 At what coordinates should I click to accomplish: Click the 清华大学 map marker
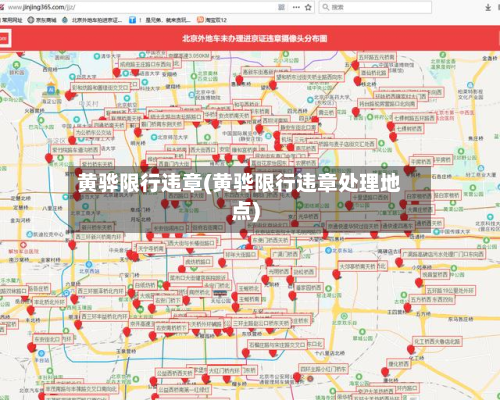[97, 56]
